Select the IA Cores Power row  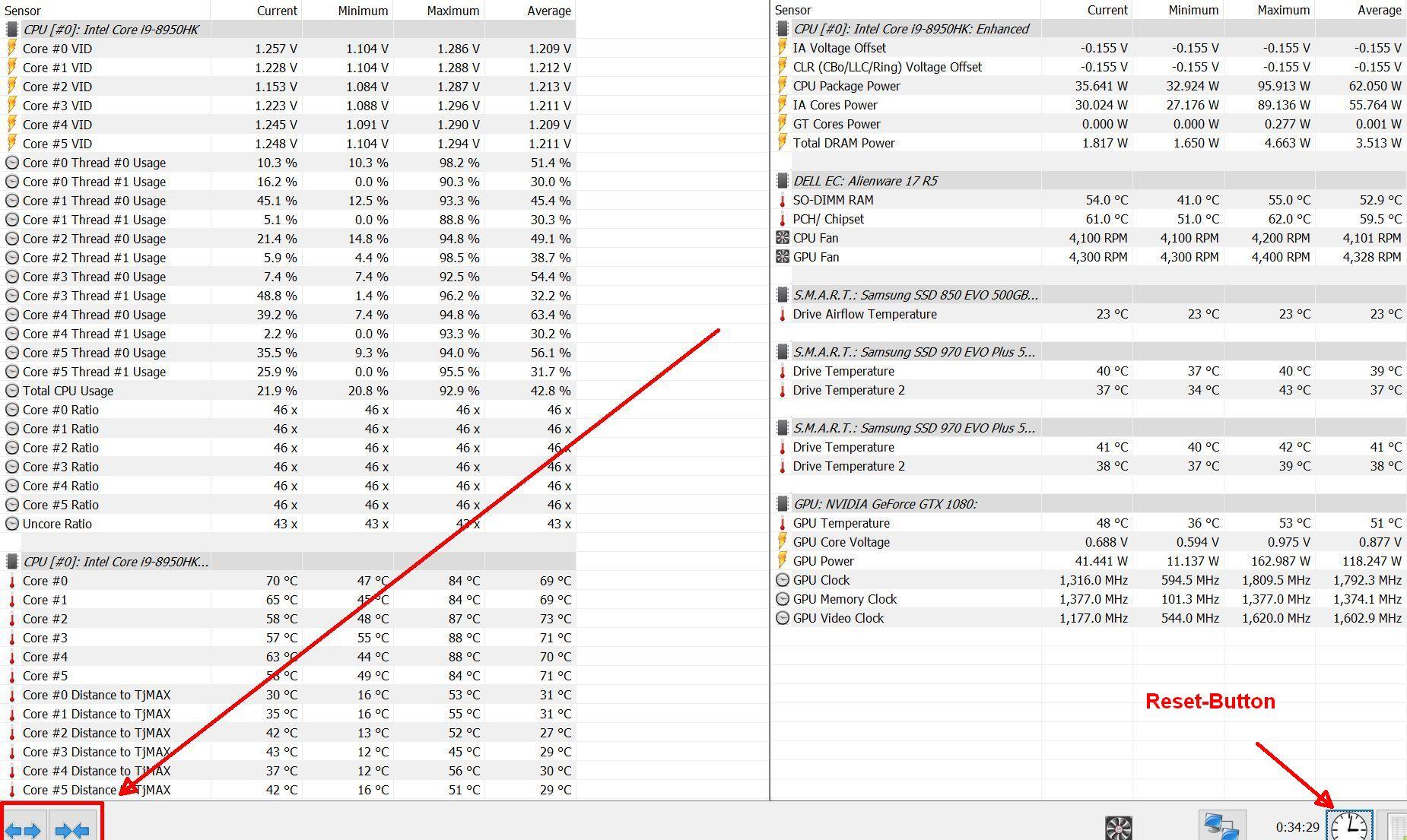(x=1089, y=105)
